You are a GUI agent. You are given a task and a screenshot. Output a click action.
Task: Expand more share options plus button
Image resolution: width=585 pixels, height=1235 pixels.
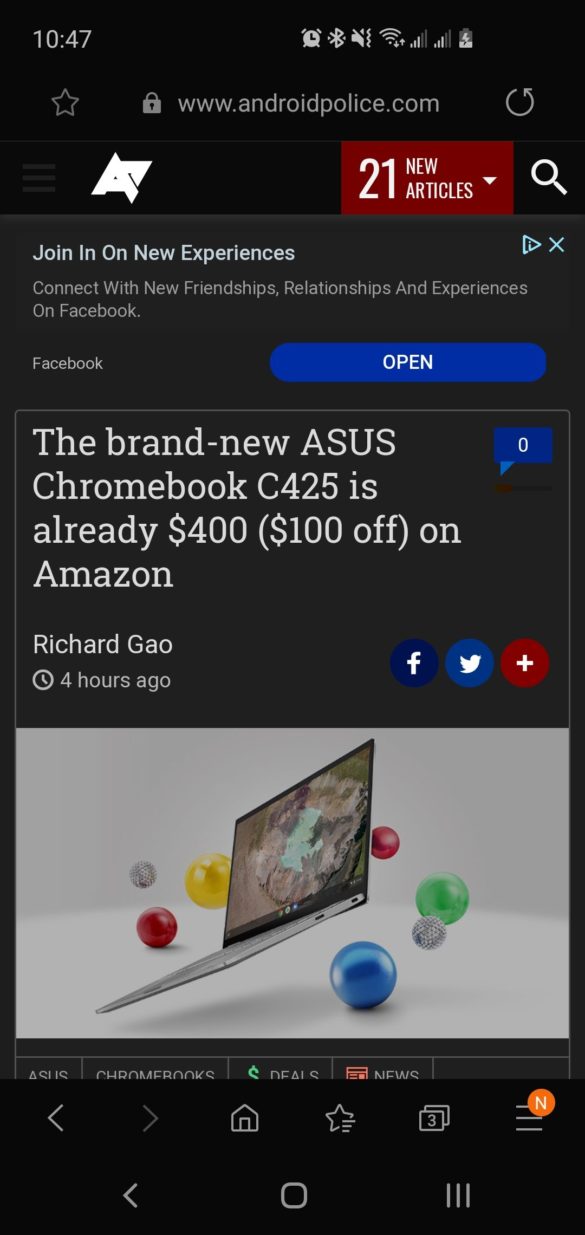coord(525,663)
